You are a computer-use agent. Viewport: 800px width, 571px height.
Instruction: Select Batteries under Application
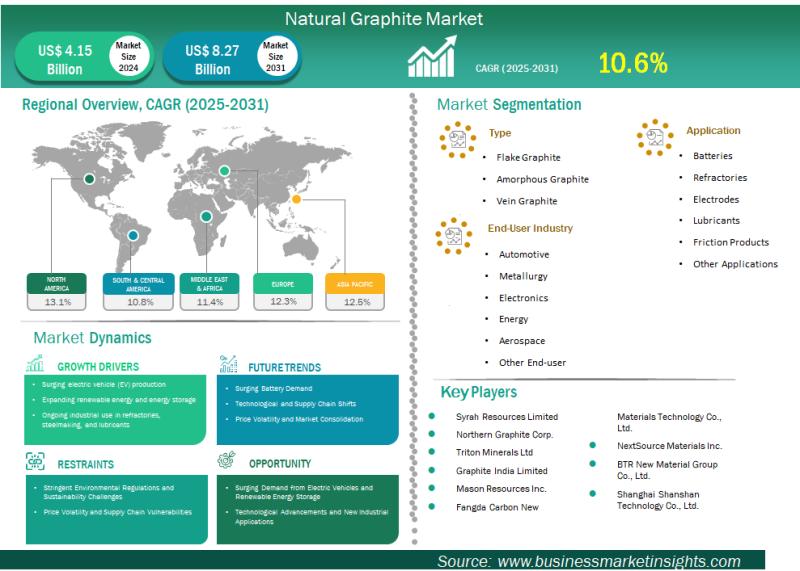712,156
